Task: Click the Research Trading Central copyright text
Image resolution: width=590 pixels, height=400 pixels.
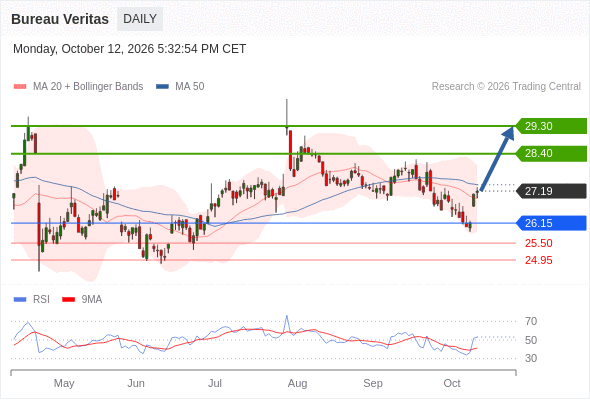Action: point(506,87)
